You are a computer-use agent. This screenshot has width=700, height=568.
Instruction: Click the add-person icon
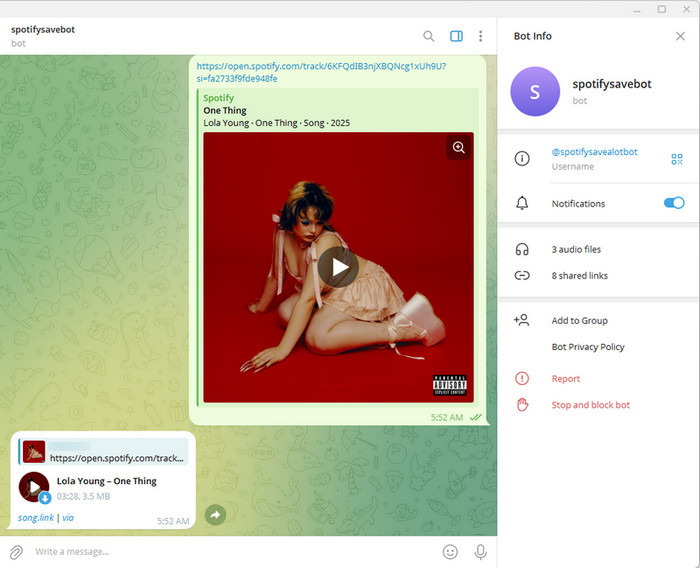click(x=521, y=320)
